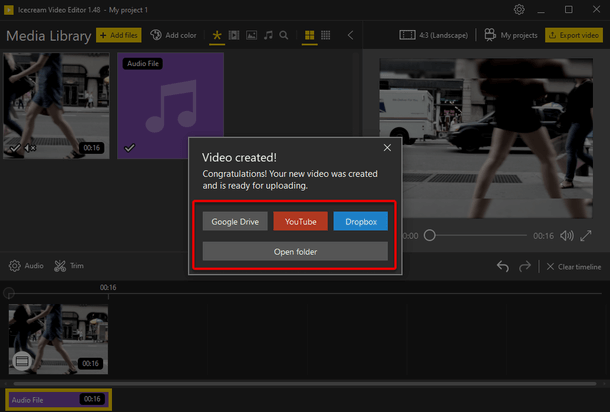Viewport: 610px width, 412px height.
Task: Collapse the Media Library panel arrow
Action: (x=351, y=35)
